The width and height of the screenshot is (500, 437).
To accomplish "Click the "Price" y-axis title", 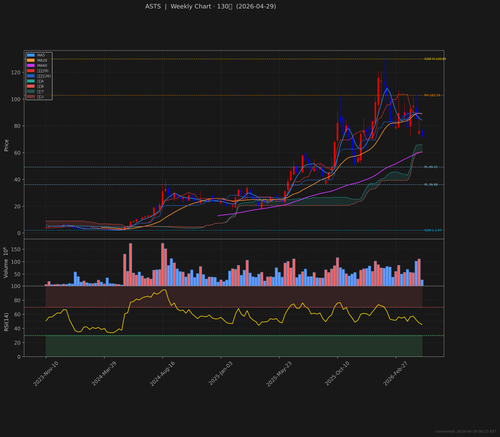I will point(6,145).
